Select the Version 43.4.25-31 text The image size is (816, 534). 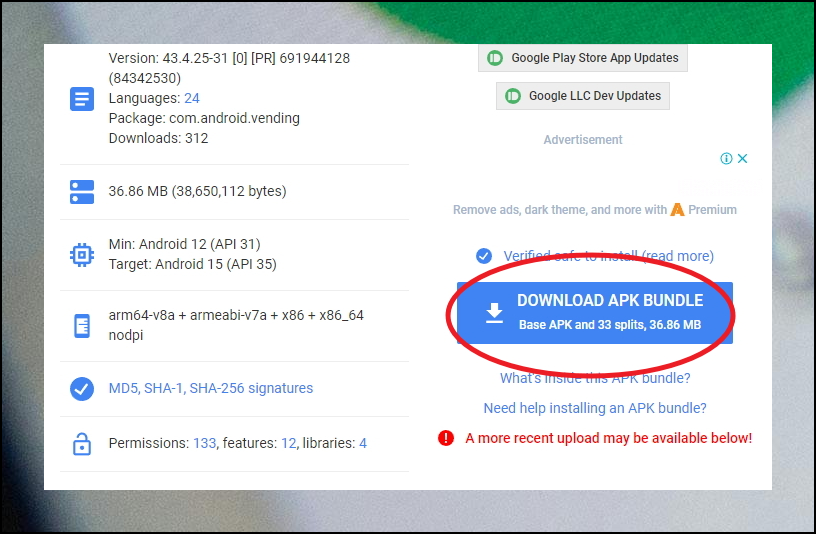pyautogui.click(x=229, y=68)
